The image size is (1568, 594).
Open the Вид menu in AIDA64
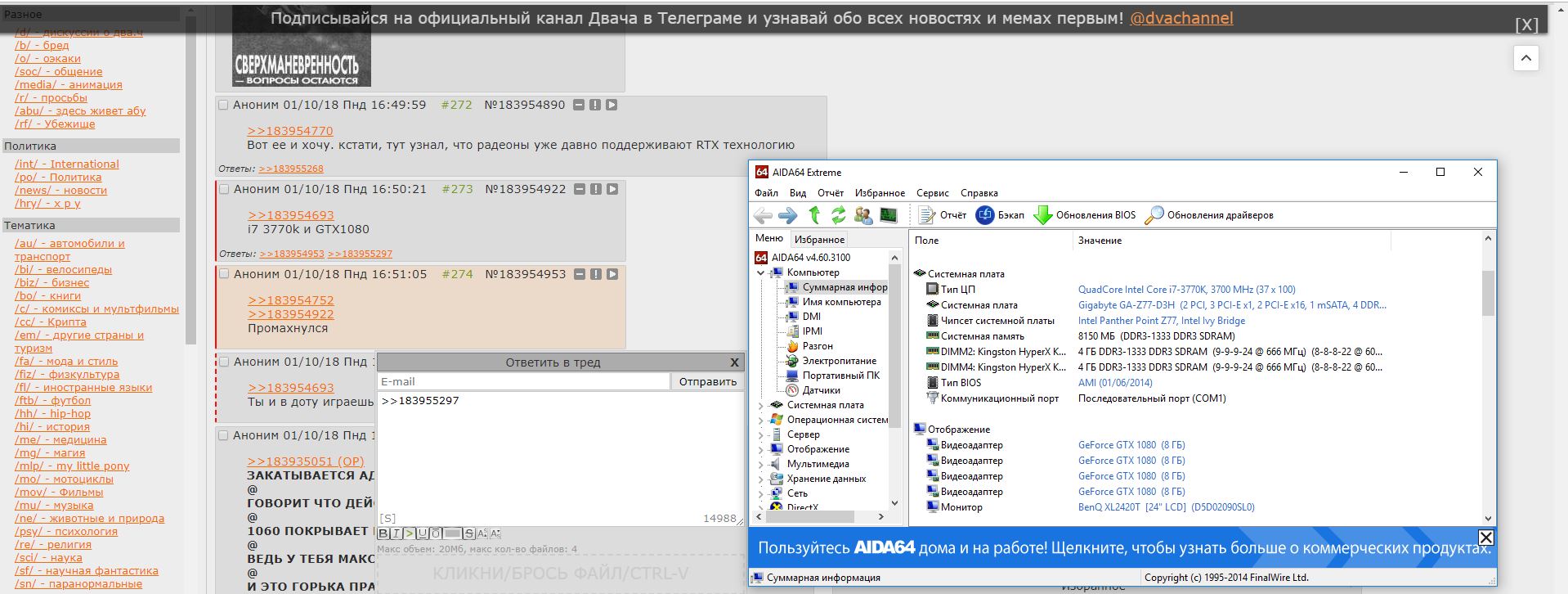(798, 193)
